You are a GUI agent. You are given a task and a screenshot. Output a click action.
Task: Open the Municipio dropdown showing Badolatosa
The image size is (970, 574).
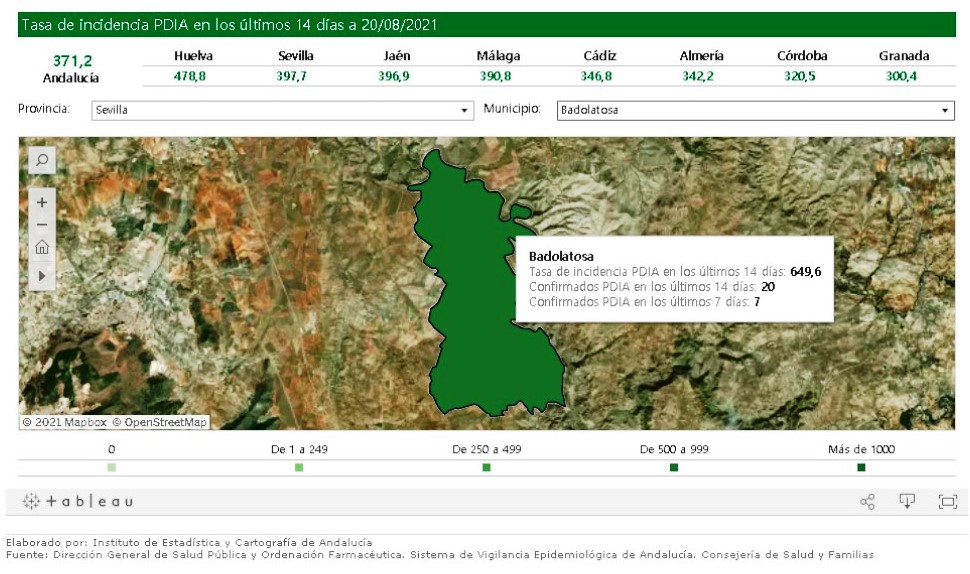coord(755,110)
